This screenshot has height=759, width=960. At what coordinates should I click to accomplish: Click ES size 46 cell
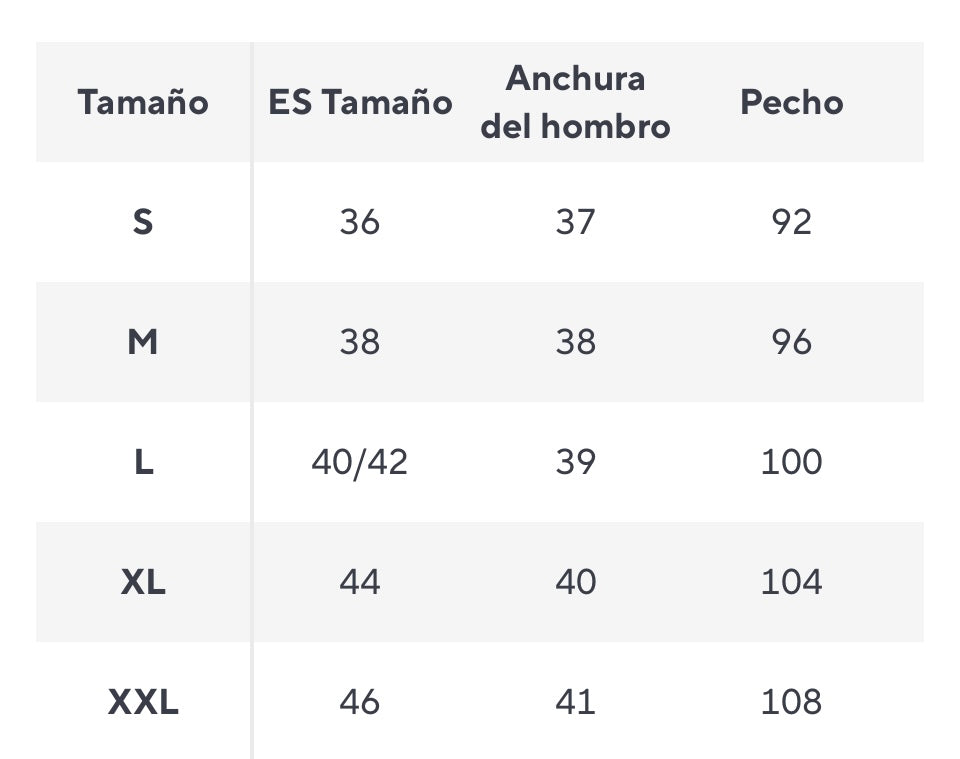(360, 702)
